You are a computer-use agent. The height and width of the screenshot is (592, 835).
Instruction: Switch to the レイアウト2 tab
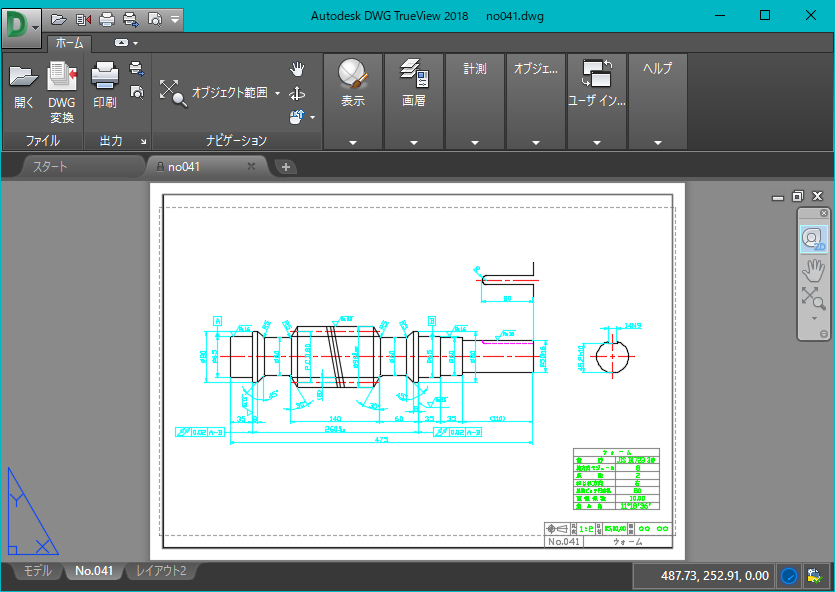coord(161,571)
